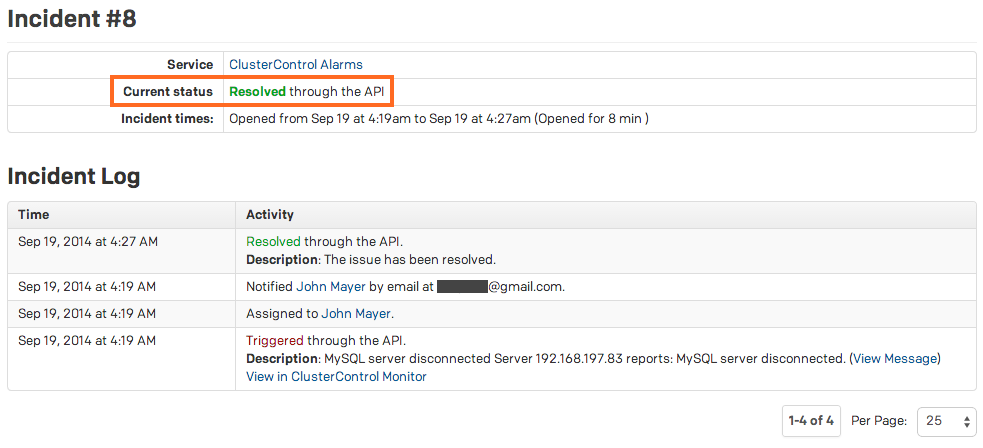The image size is (983, 448).
Task: Open the ClusterControl Alarms service link
Action: 295,65
